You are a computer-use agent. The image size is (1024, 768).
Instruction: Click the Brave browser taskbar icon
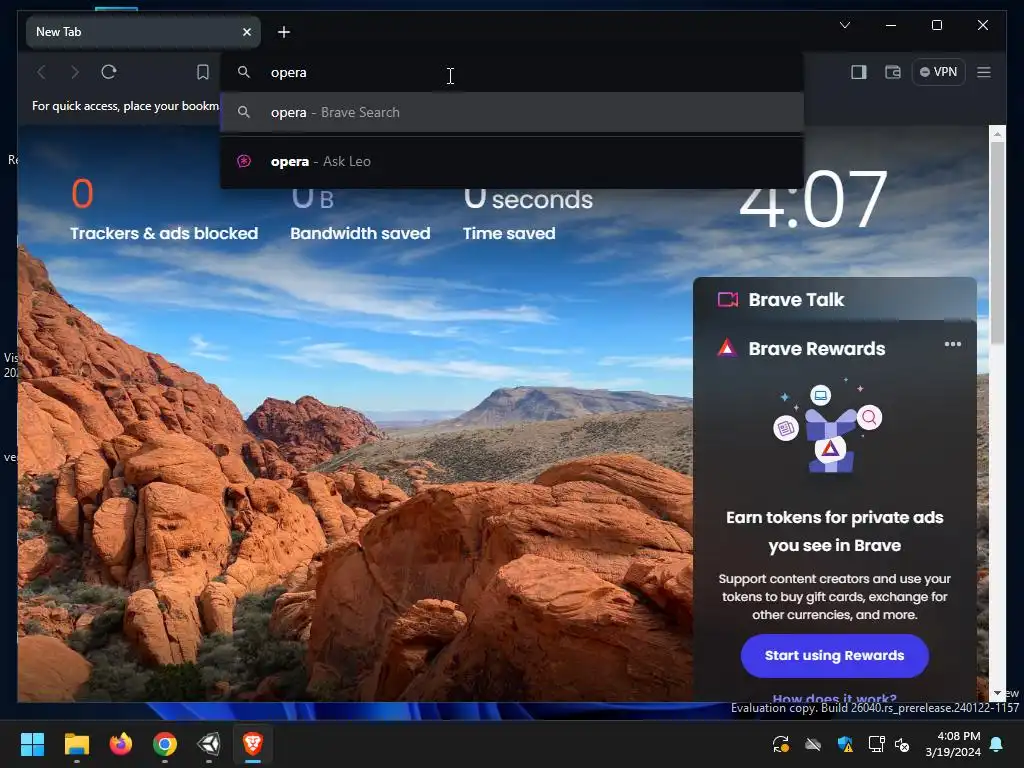click(253, 744)
